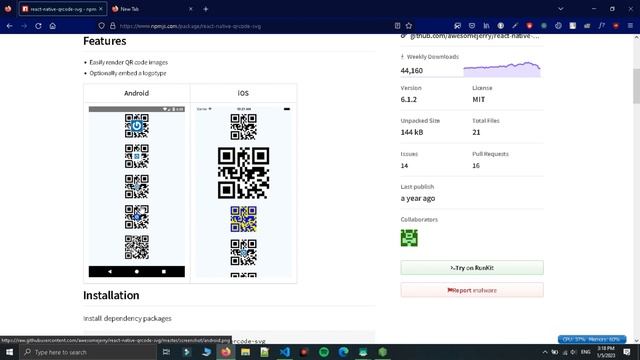Viewport: 640px width, 360px height.
Task: Open the red recorder app on taskbar
Action: pos(304,352)
